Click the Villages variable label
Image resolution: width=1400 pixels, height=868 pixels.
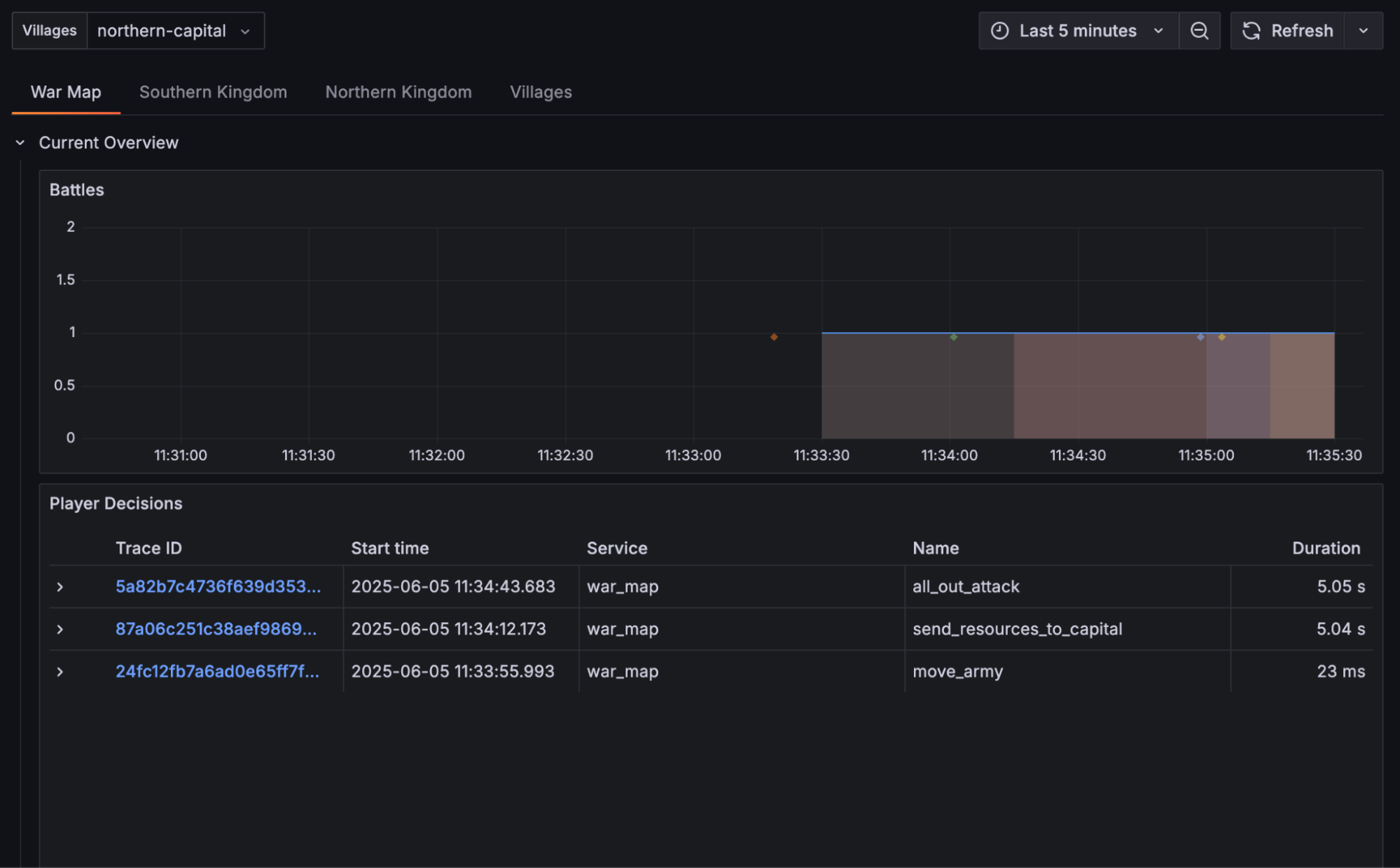coord(49,31)
